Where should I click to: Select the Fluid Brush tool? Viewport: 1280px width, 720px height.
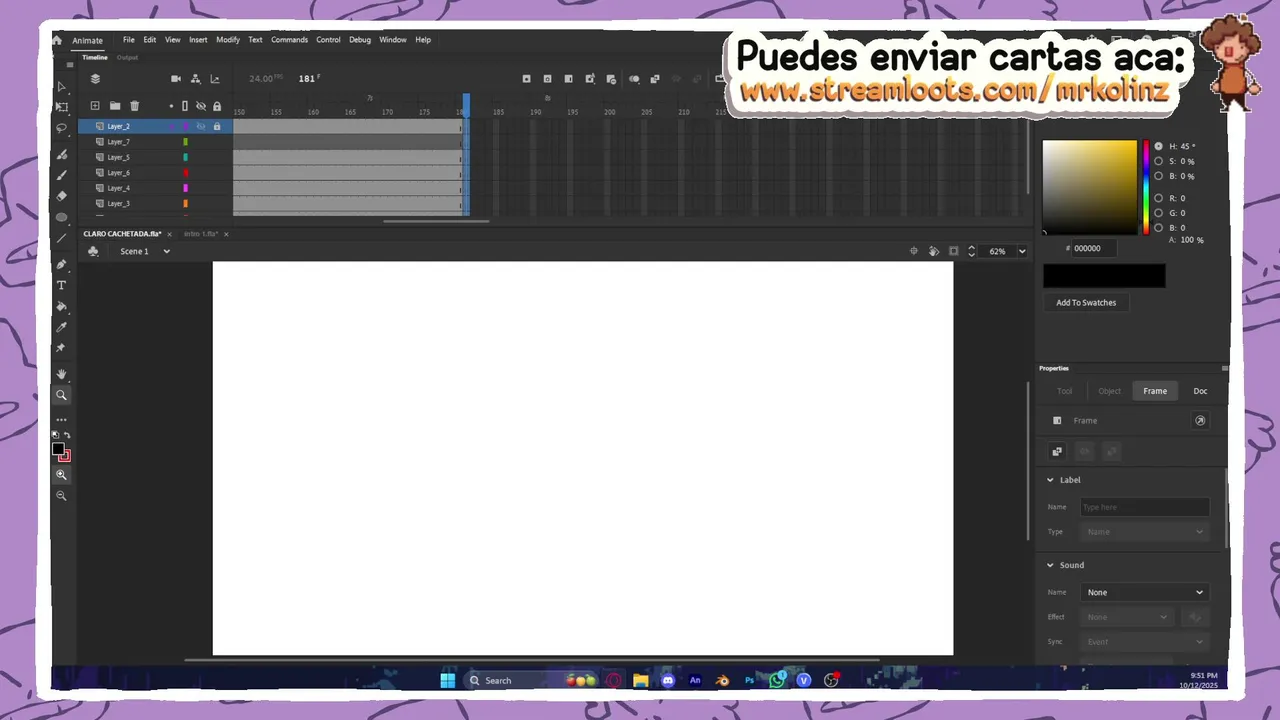61,155
